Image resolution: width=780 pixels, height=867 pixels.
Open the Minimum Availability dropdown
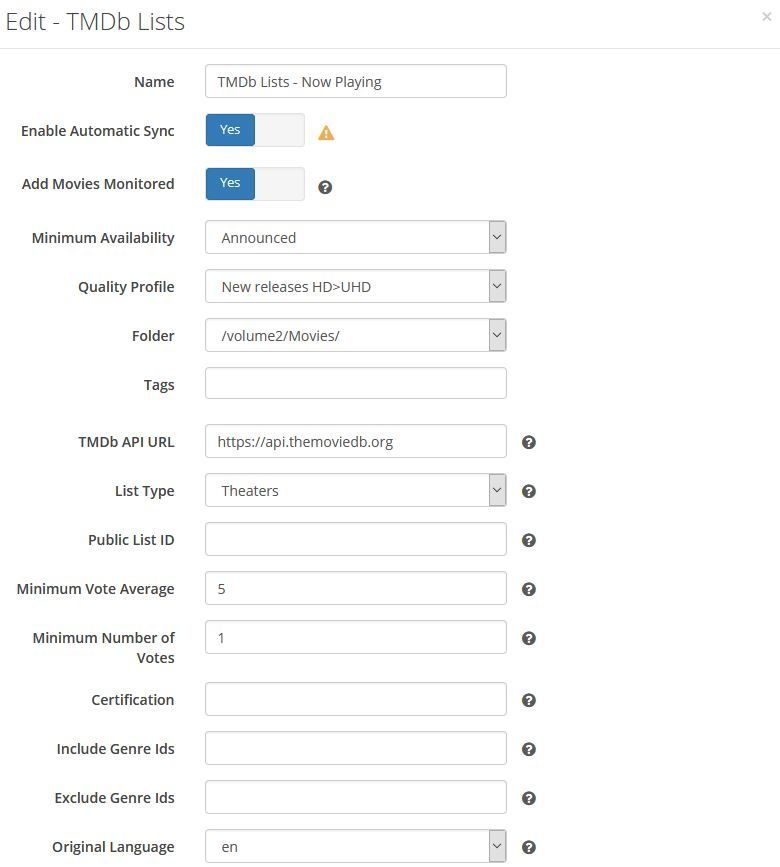[355, 238]
